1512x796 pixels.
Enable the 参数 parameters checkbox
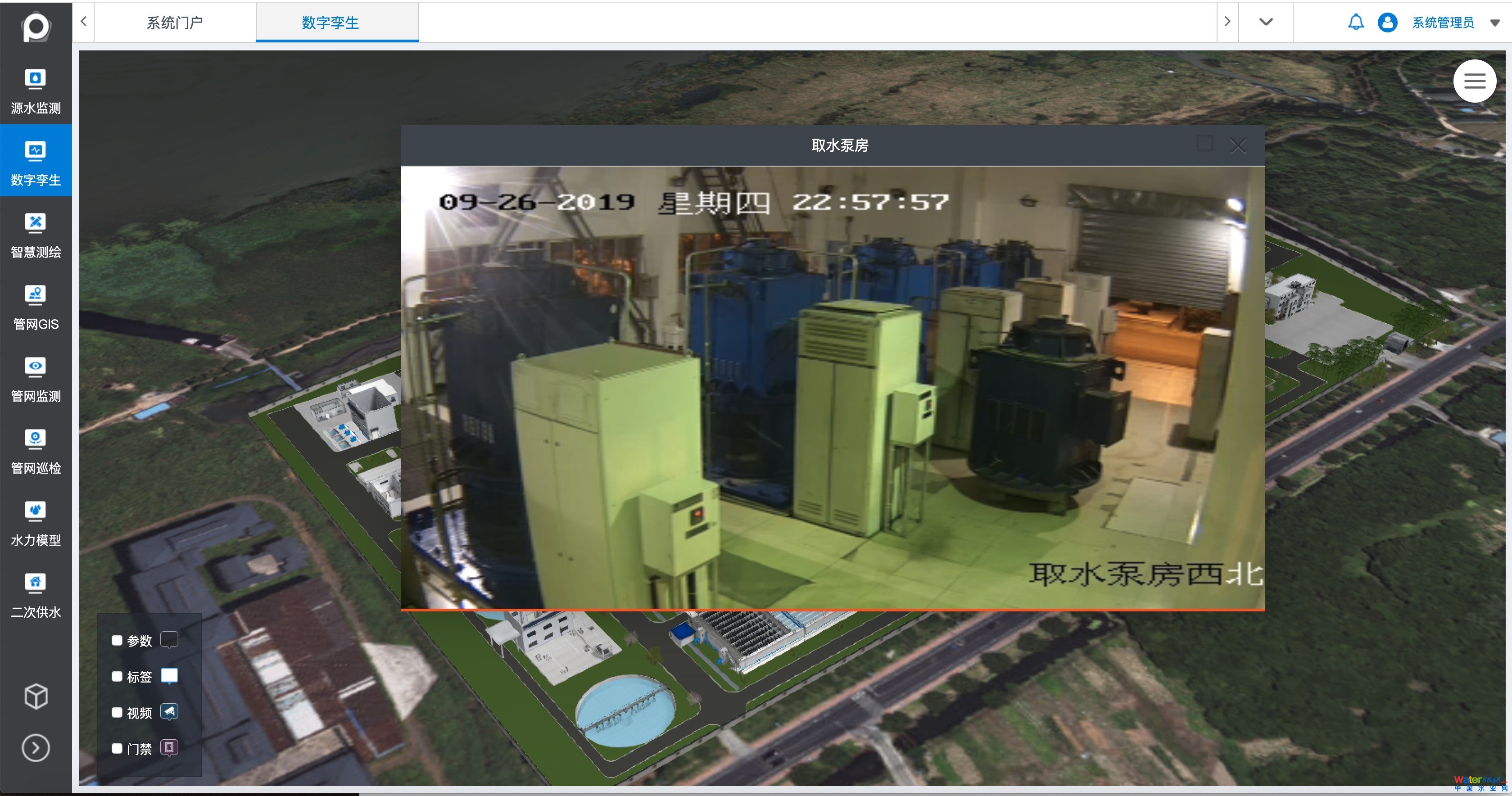pyautogui.click(x=117, y=640)
